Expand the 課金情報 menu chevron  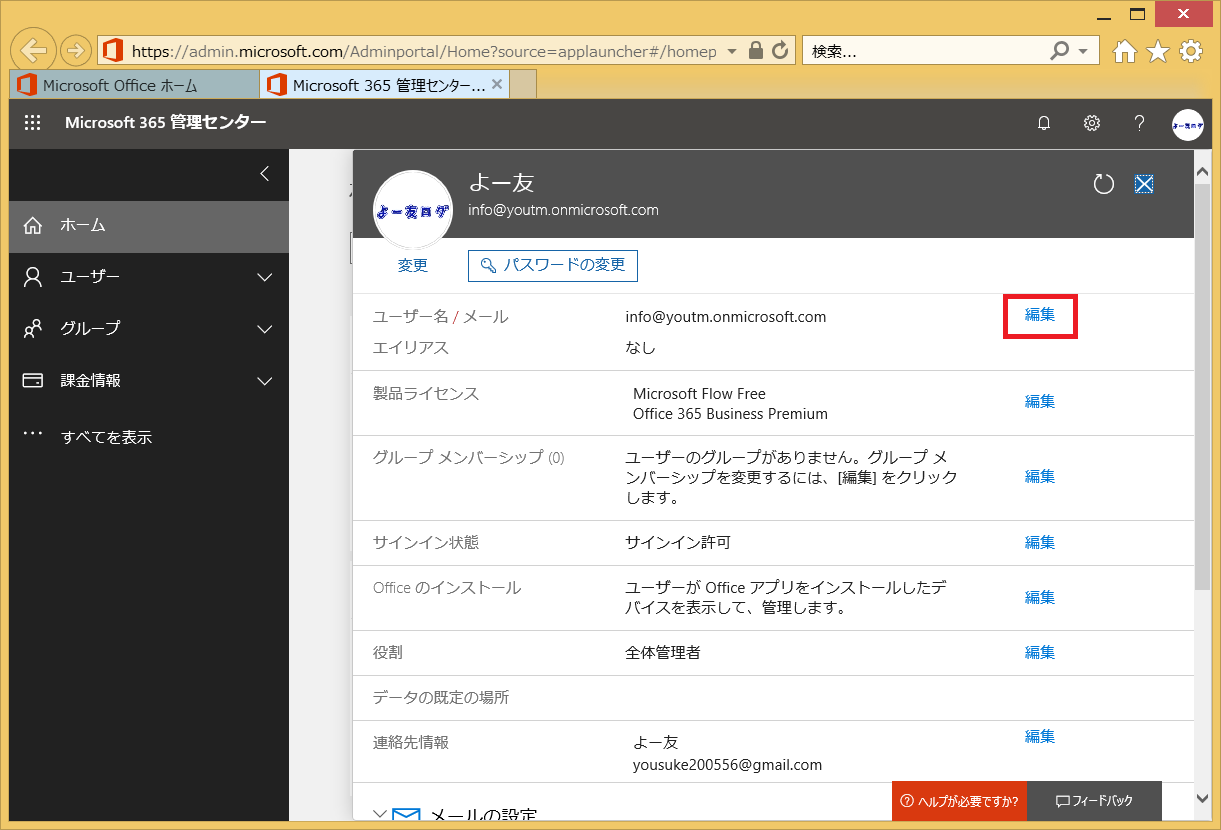(265, 381)
